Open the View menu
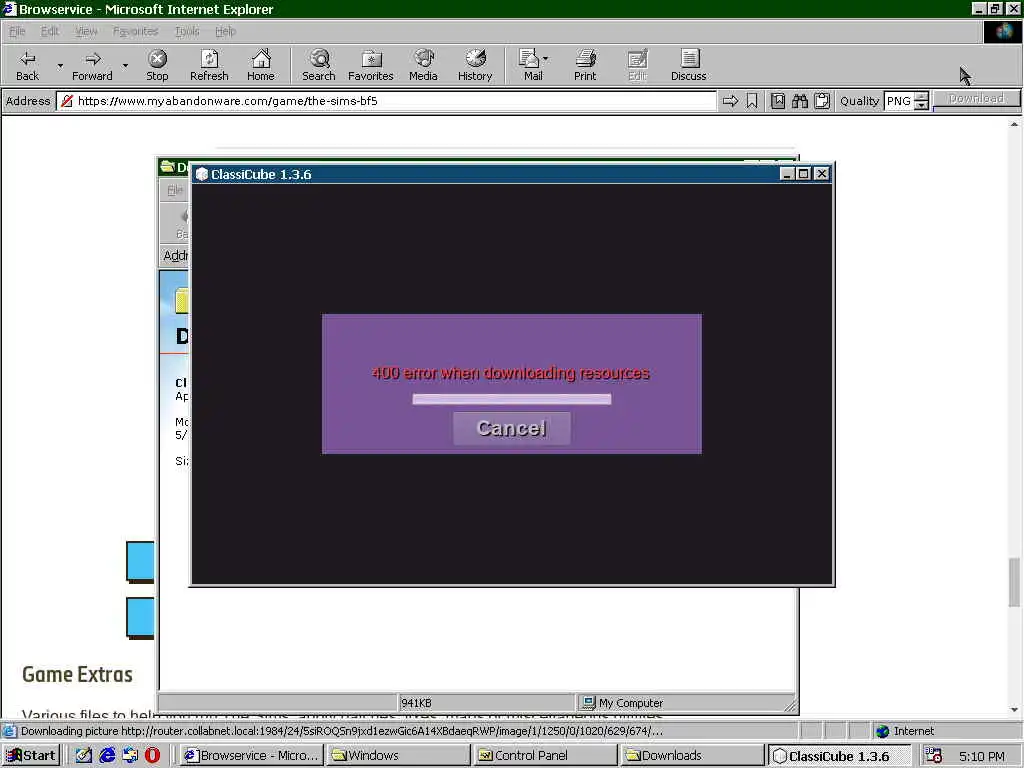1024x768 pixels. [x=86, y=31]
